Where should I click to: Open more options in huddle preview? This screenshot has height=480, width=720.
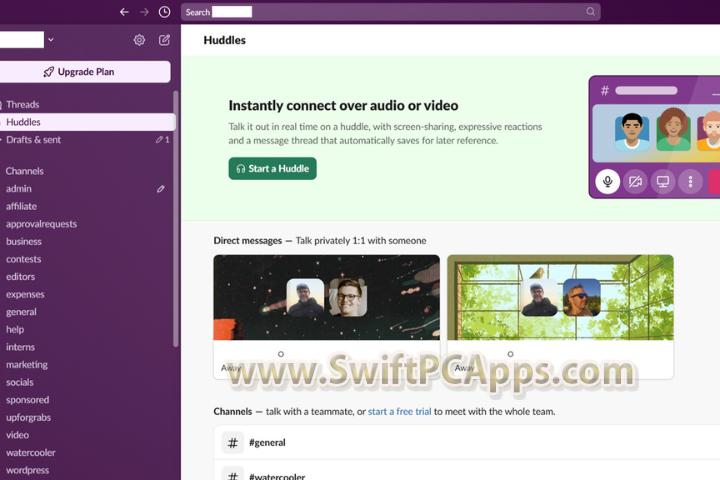(691, 182)
